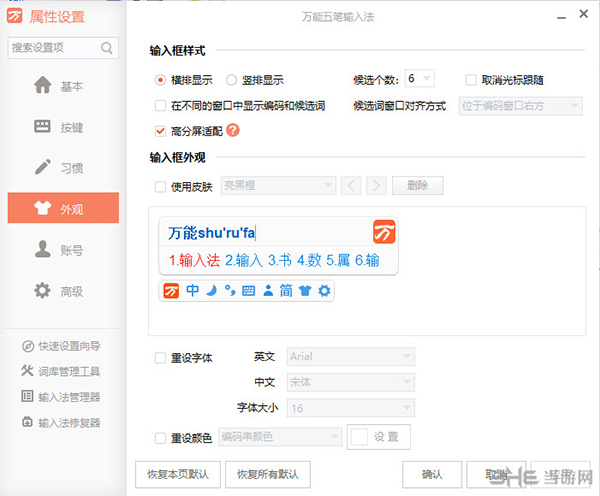The width and height of the screenshot is (600, 496).
Task: Open skin dropdown showing 亮黑橙
Action: (278, 185)
